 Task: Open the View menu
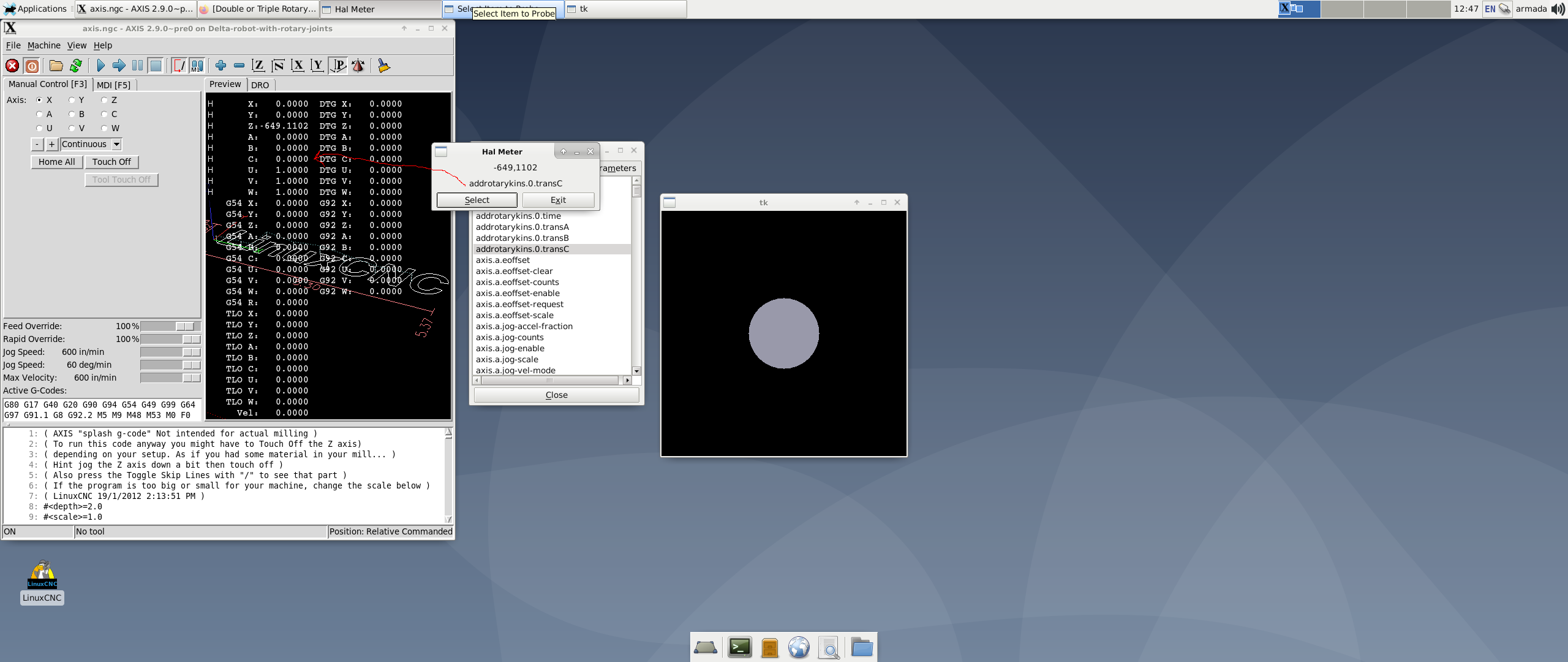coord(77,45)
